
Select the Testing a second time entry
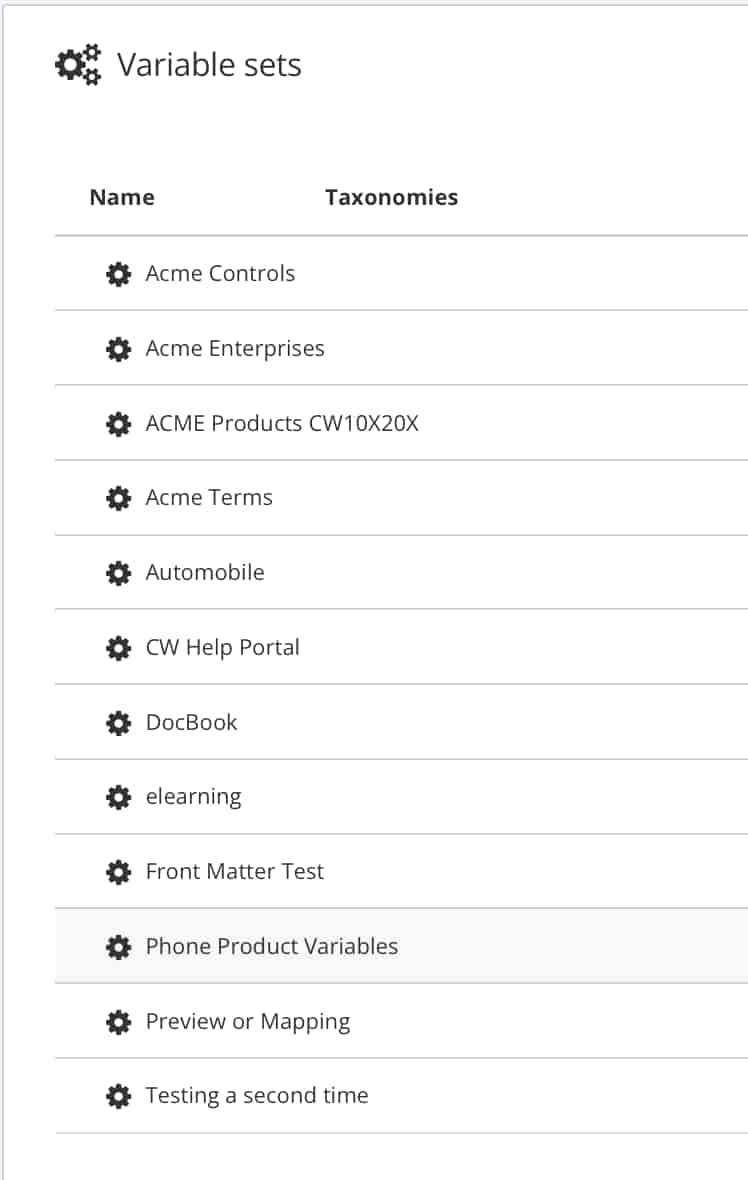[257, 1095]
